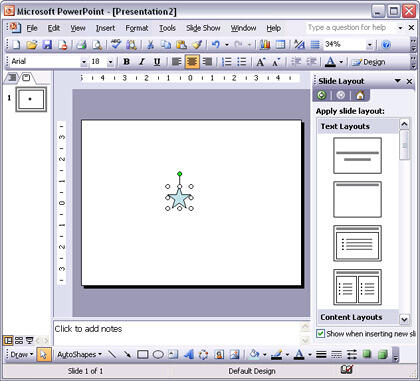
Task: Click the Design button
Action: (369, 62)
